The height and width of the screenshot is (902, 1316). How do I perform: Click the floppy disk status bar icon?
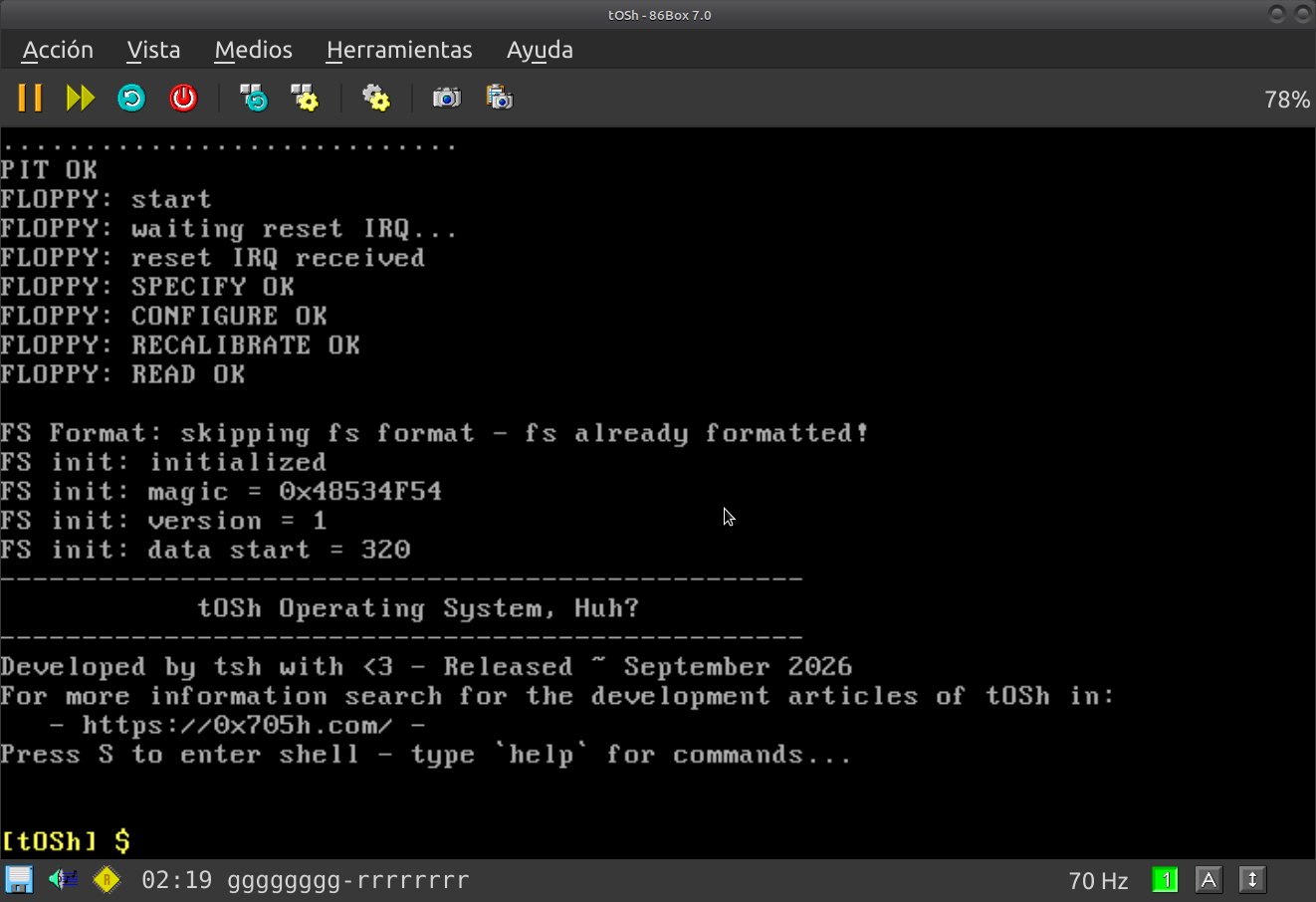pyautogui.click(x=19, y=880)
